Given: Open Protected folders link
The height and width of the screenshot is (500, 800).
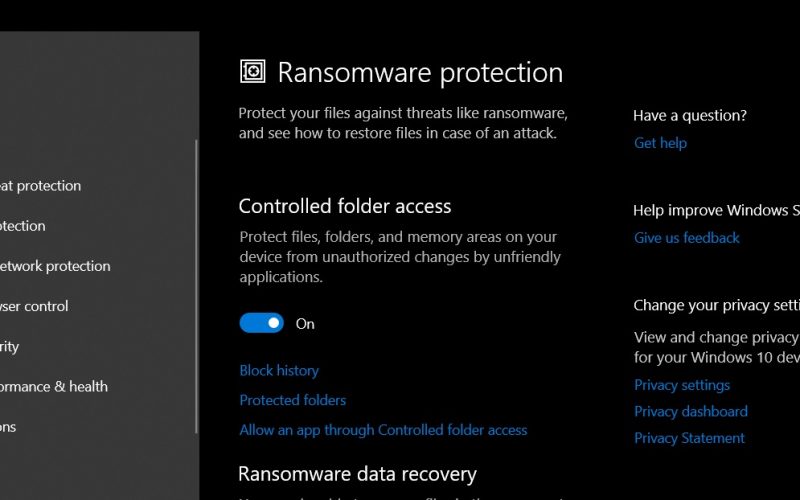Looking at the screenshot, I should 292,400.
